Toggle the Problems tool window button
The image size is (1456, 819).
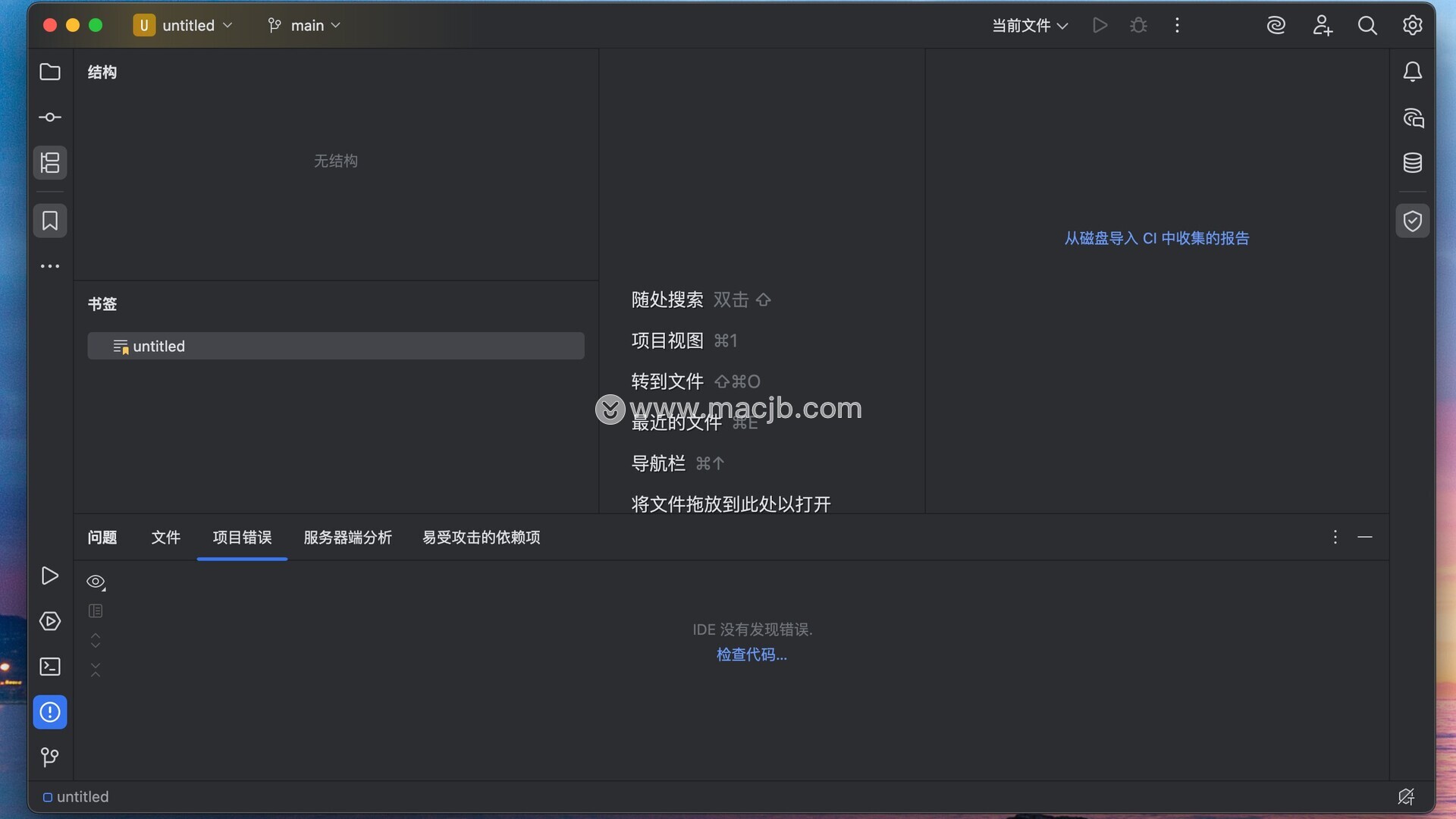(x=50, y=712)
